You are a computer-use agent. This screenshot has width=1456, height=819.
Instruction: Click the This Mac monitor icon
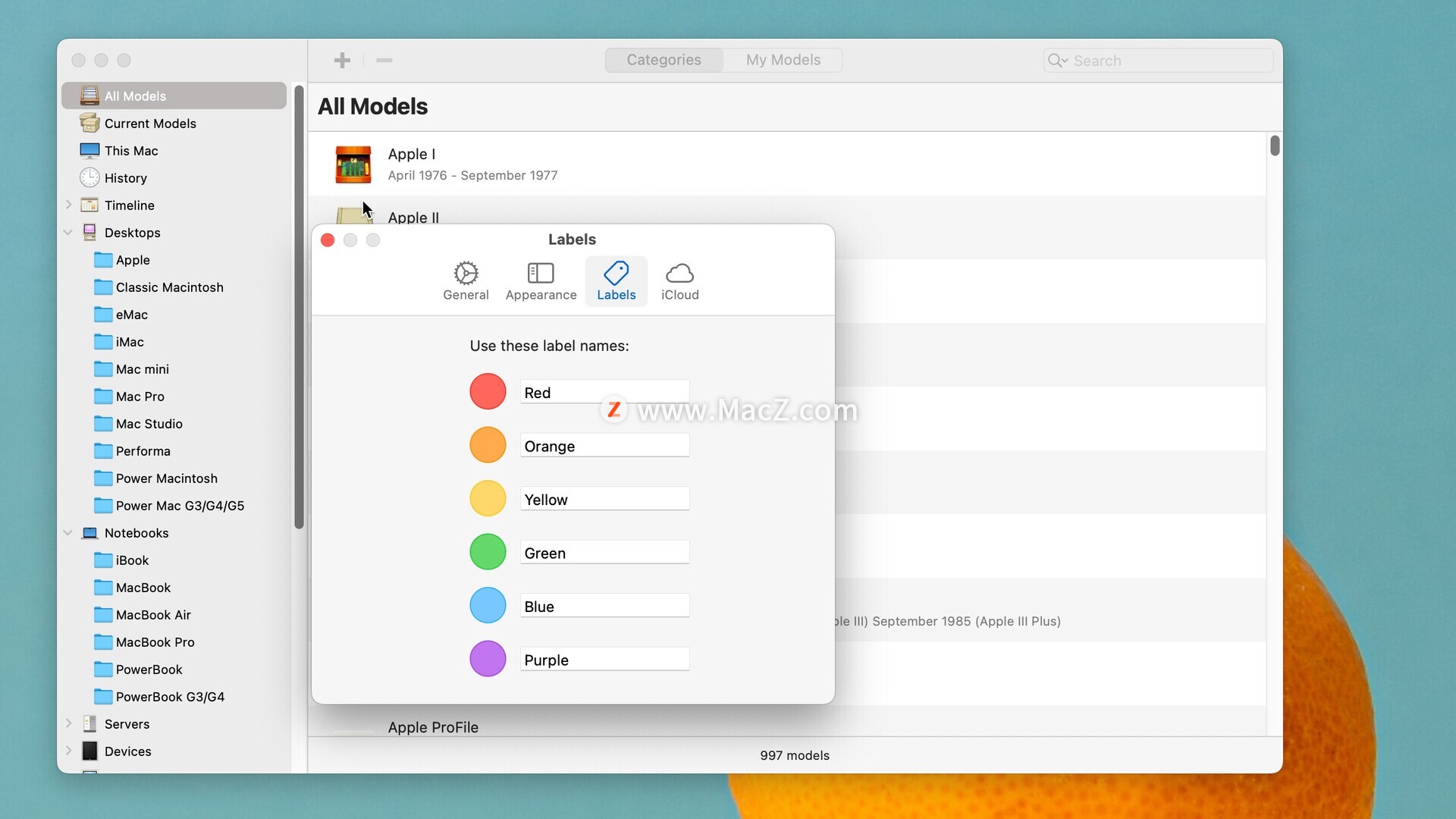point(89,150)
